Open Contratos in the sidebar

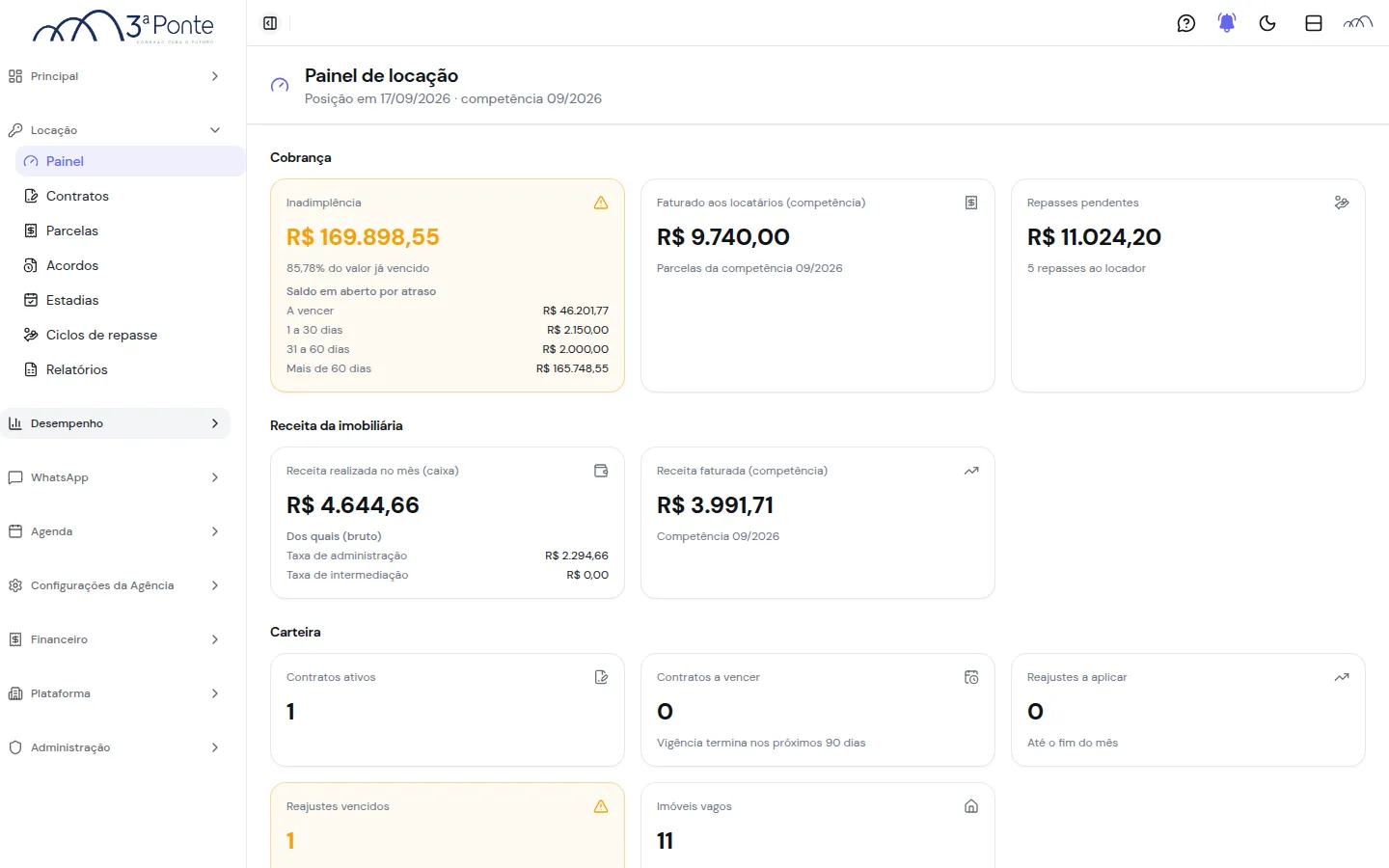pos(130,196)
